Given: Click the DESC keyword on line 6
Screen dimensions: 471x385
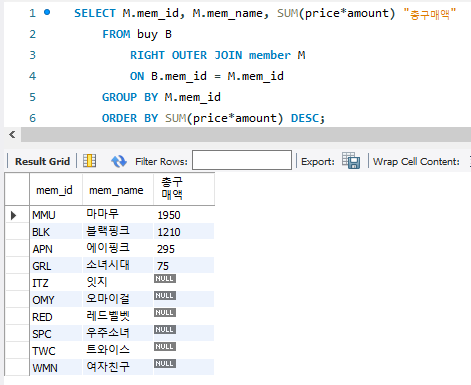Looking at the screenshot, I should pos(305,118).
